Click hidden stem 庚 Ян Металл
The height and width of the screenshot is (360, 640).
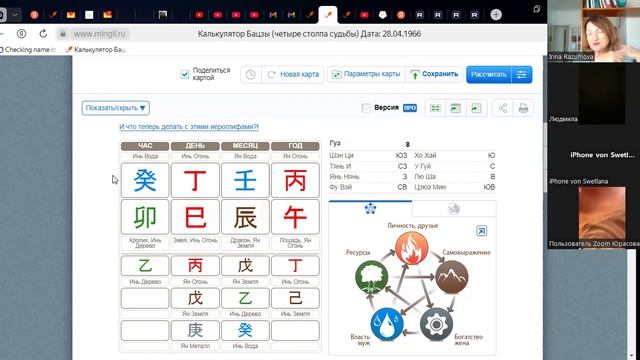tap(195, 330)
